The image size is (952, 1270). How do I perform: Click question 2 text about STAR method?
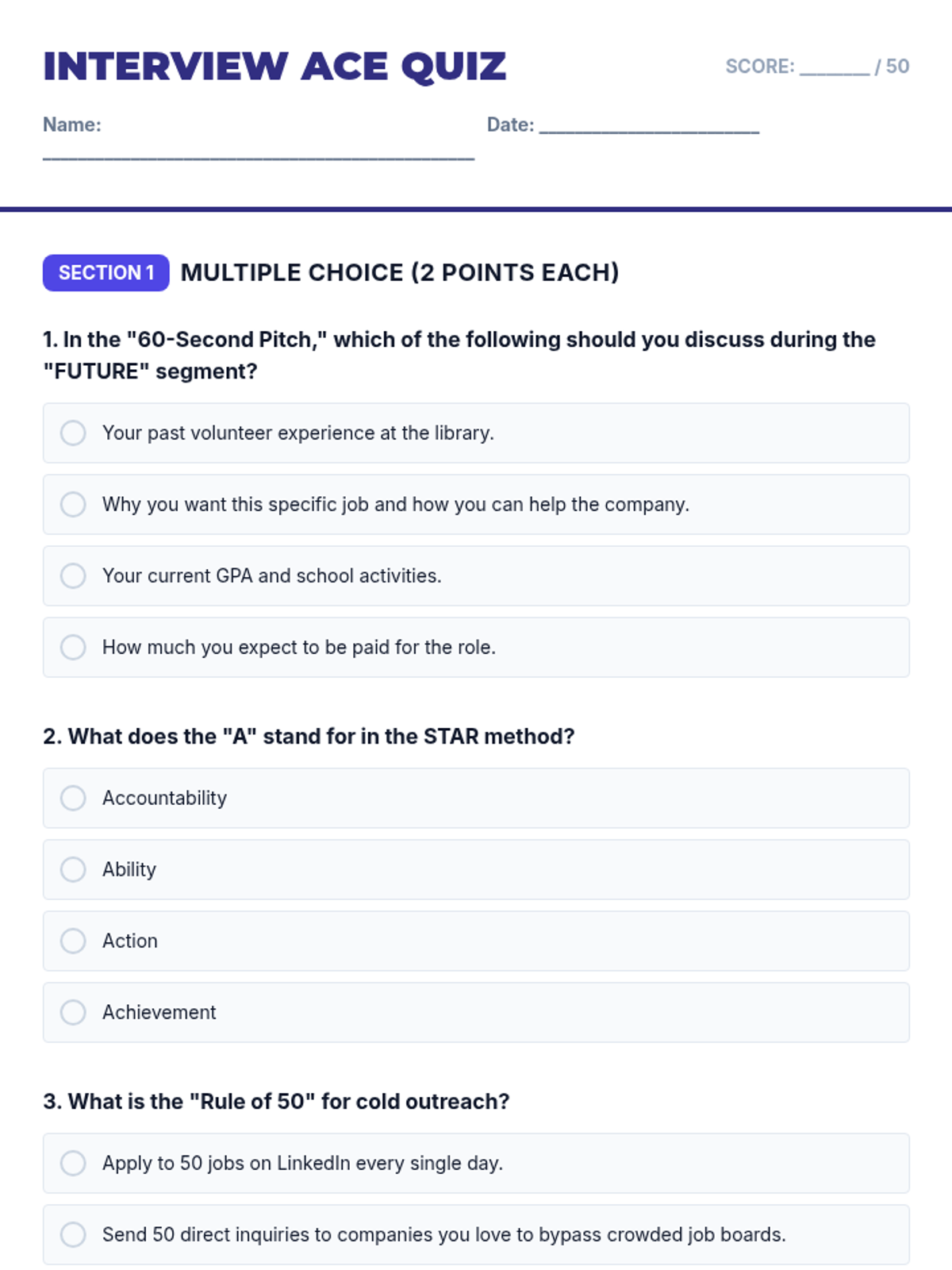coord(309,737)
